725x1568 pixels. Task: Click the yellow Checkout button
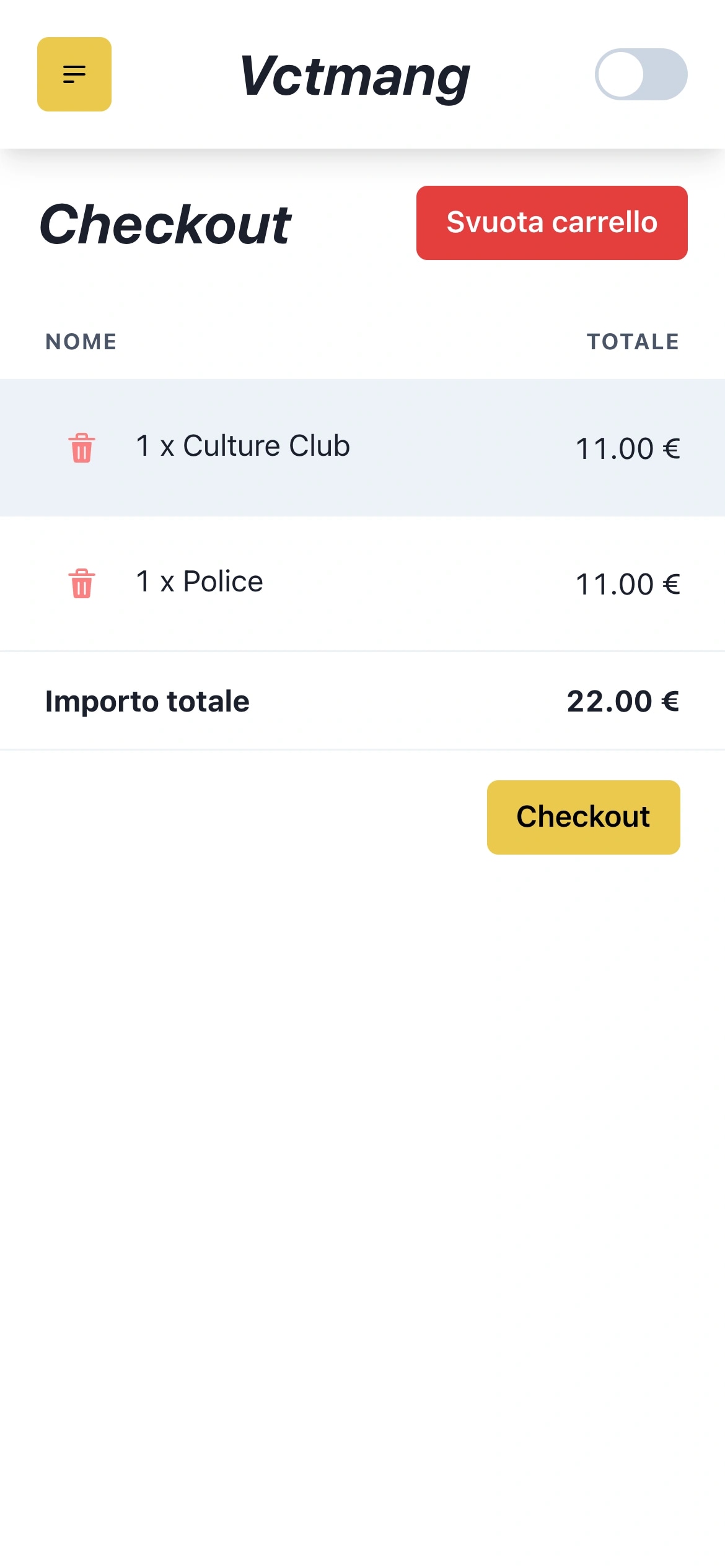pos(583,817)
